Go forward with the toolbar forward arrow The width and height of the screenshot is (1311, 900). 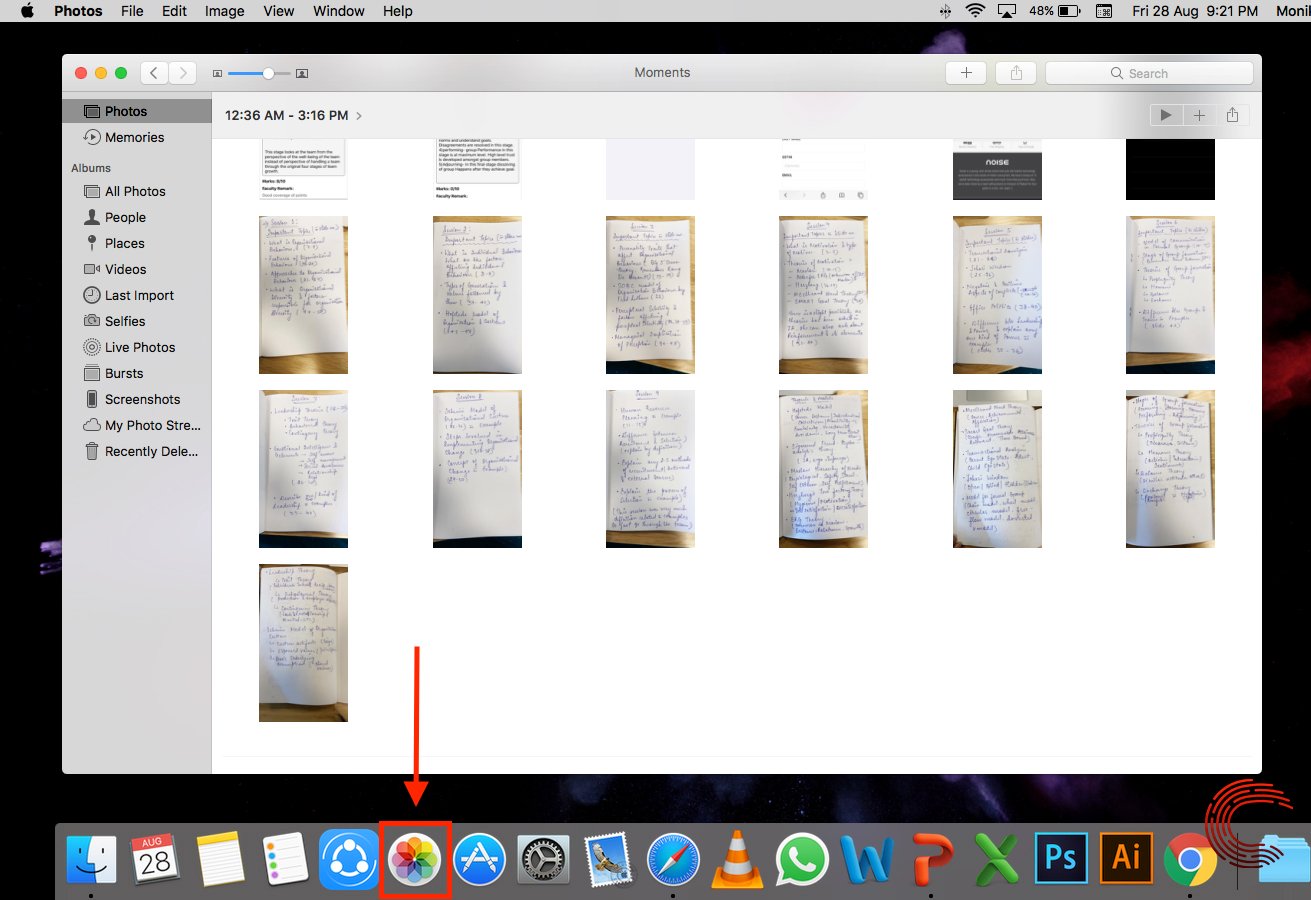point(182,73)
